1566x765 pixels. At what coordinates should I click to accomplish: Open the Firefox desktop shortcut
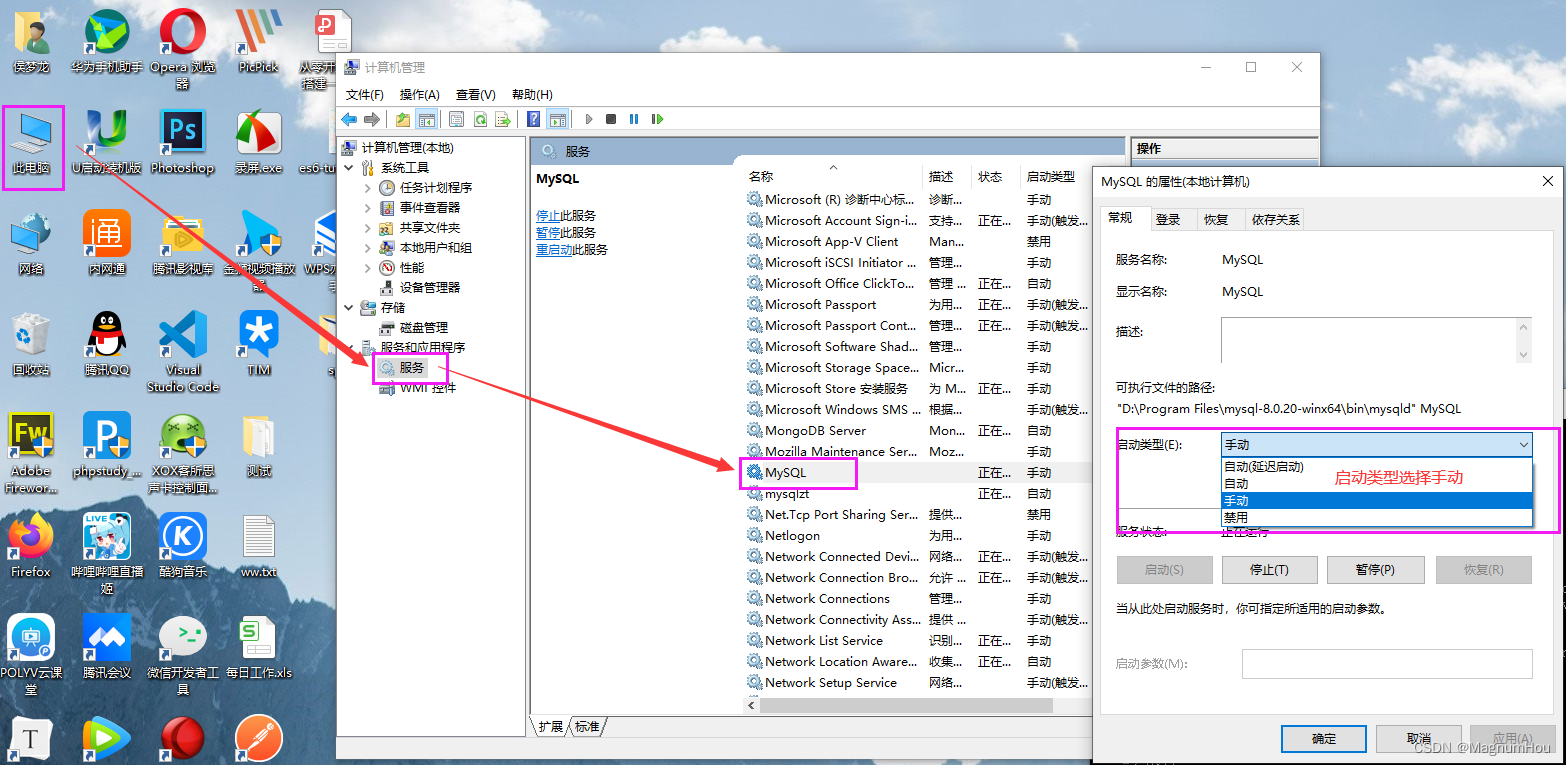coord(31,545)
